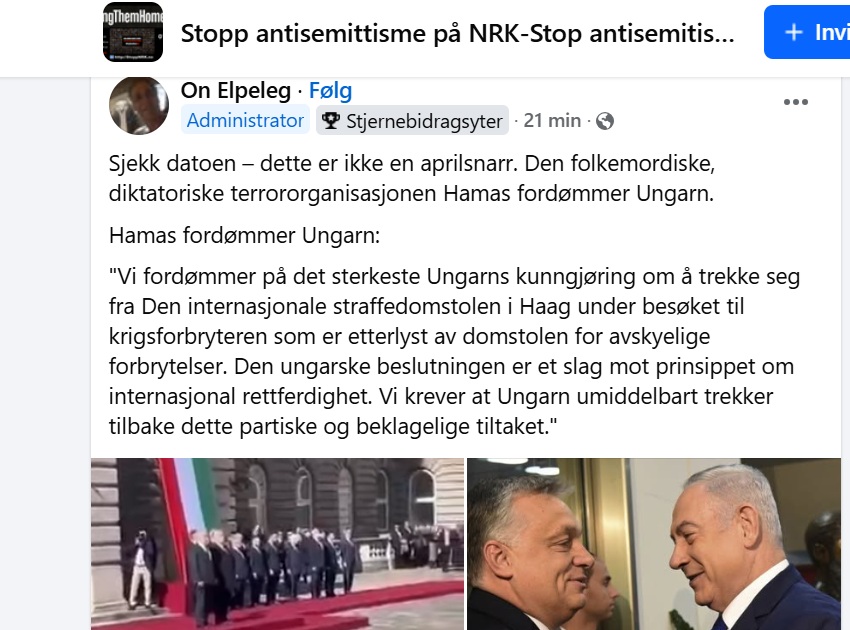Screen dimensions: 850x630
Task: Click the Administrator badge
Action: pyautogui.click(x=245, y=120)
